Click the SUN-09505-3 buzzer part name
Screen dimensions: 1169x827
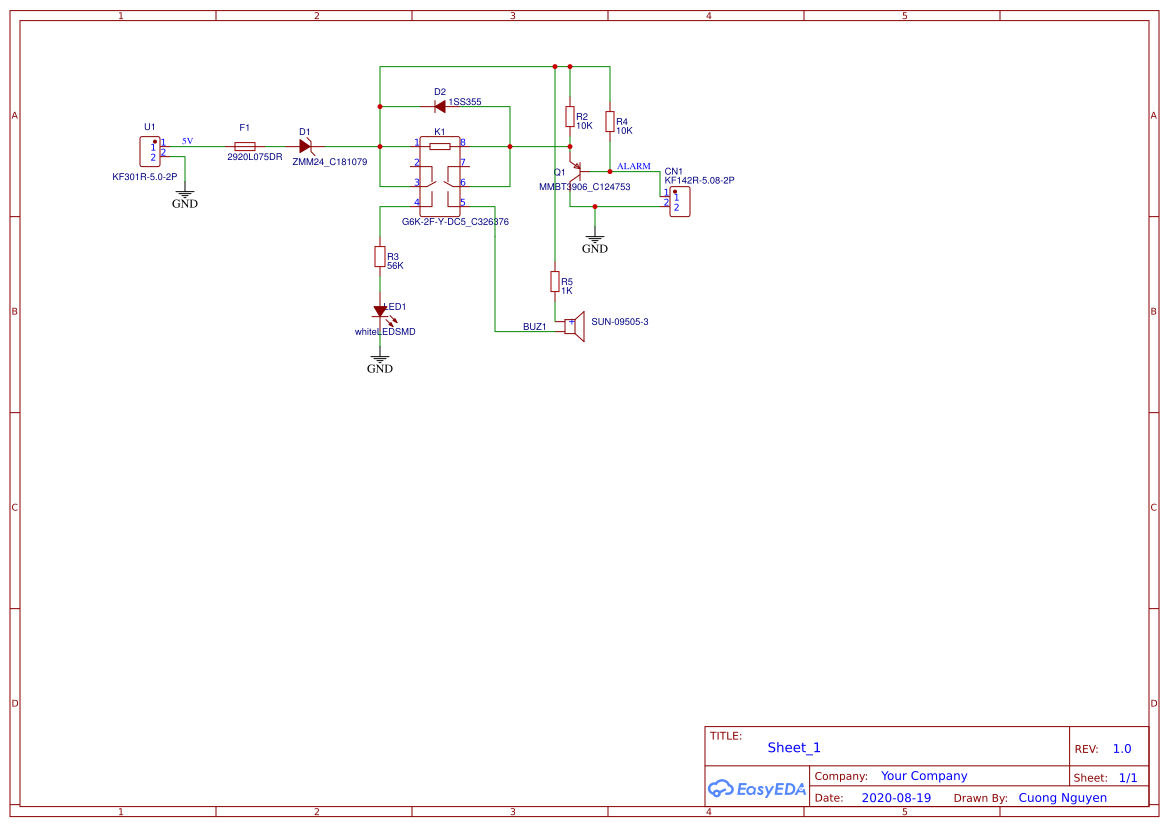620,322
